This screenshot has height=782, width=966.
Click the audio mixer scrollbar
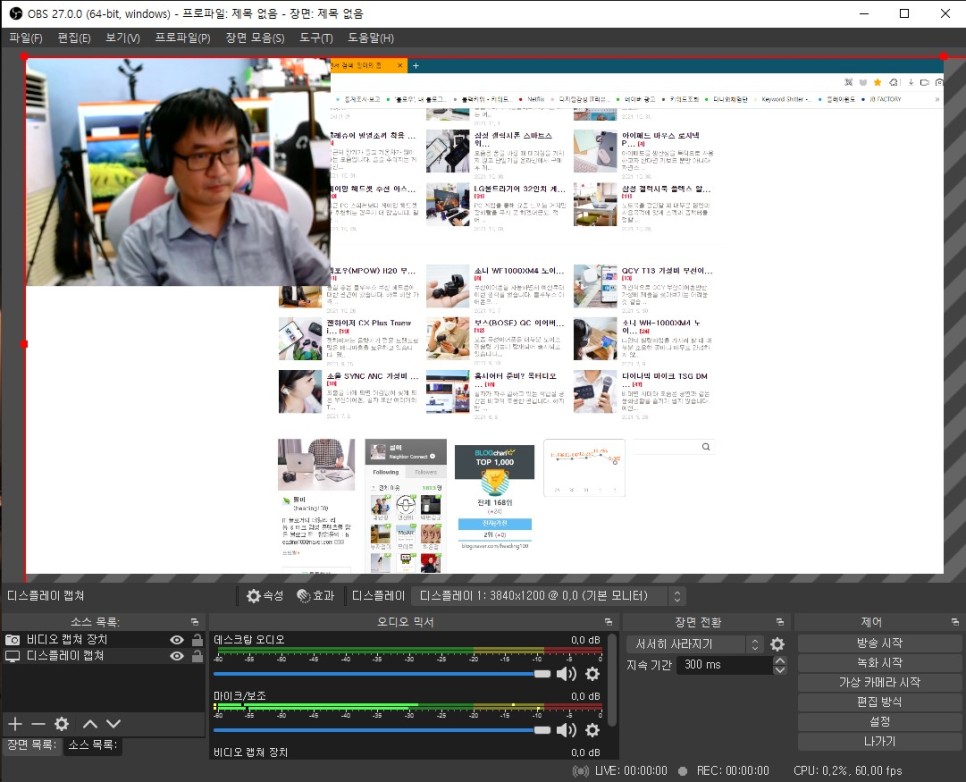(x=612, y=680)
